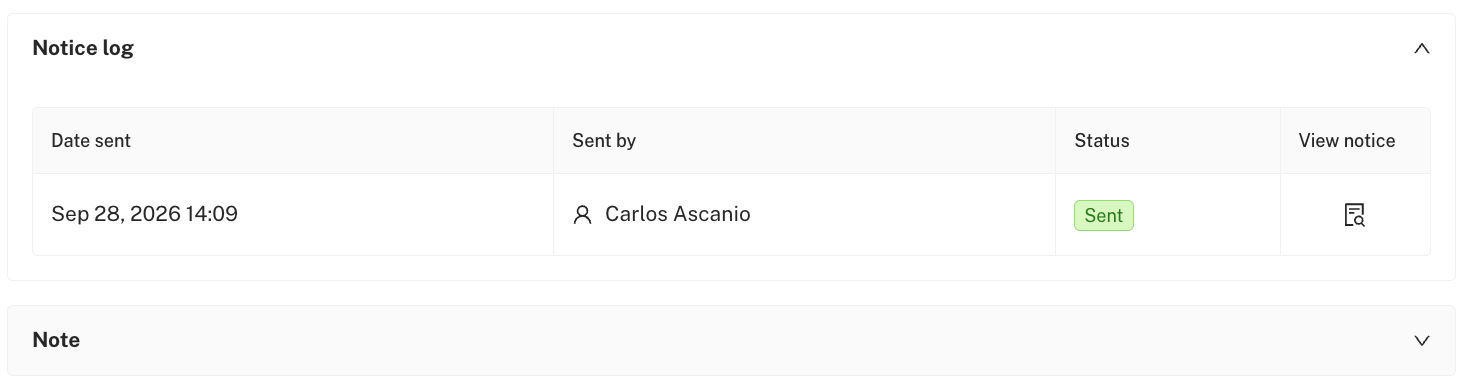Click the Notice log heading
Viewport: 1474px width, 379px height.
tap(83, 47)
